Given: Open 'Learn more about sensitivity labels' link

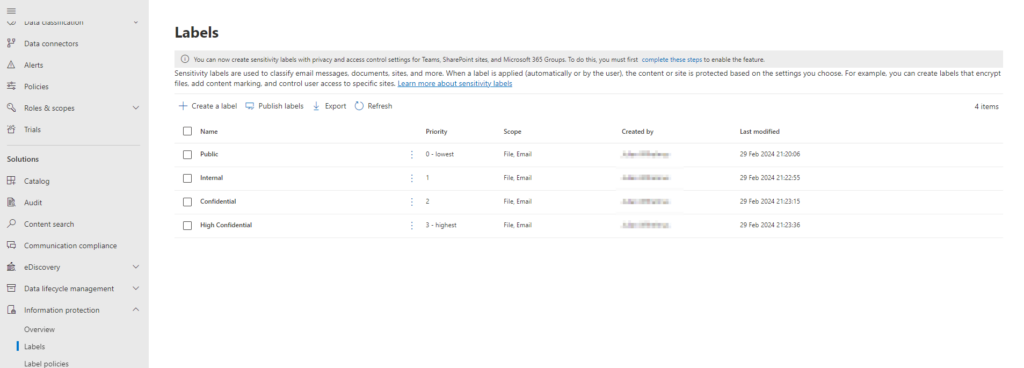Looking at the screenshot, I should (455, 84).
